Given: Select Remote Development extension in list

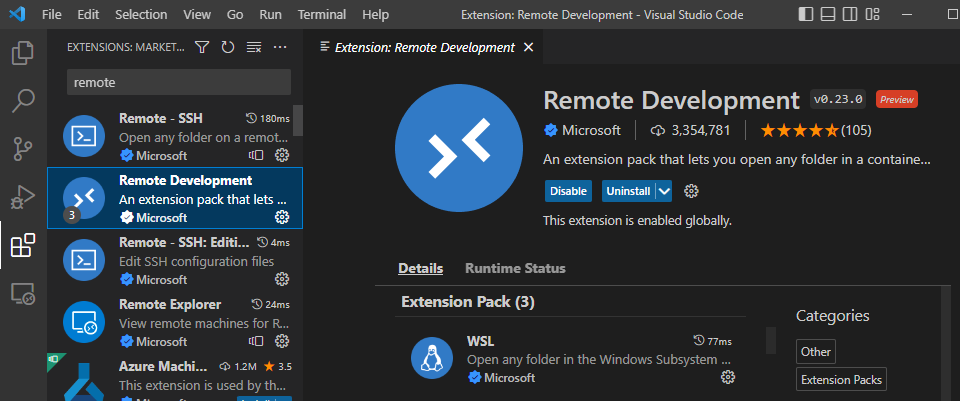Looking at the screenshot, I should (x=174, y=198).
